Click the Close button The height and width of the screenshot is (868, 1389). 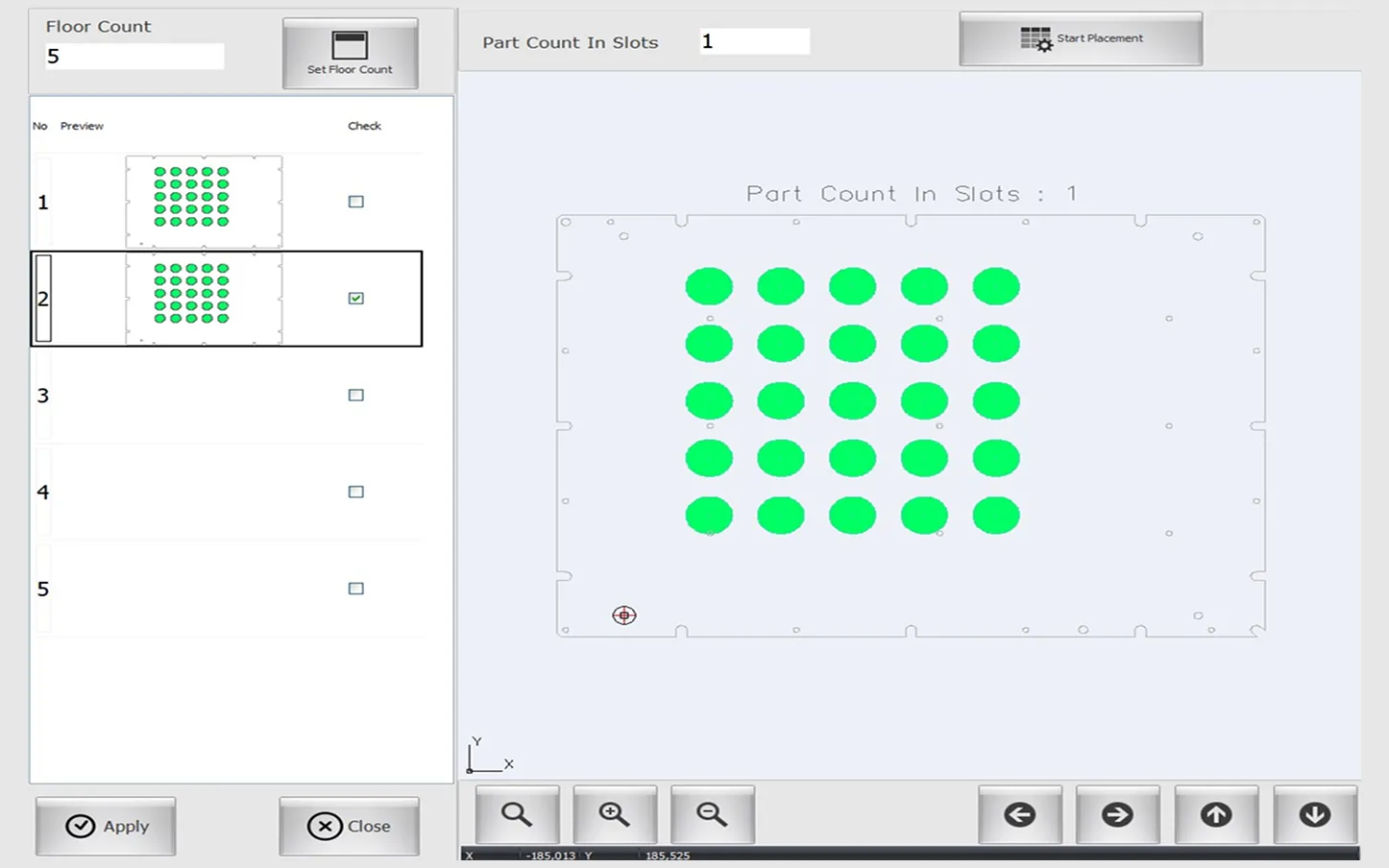point(349,826)
